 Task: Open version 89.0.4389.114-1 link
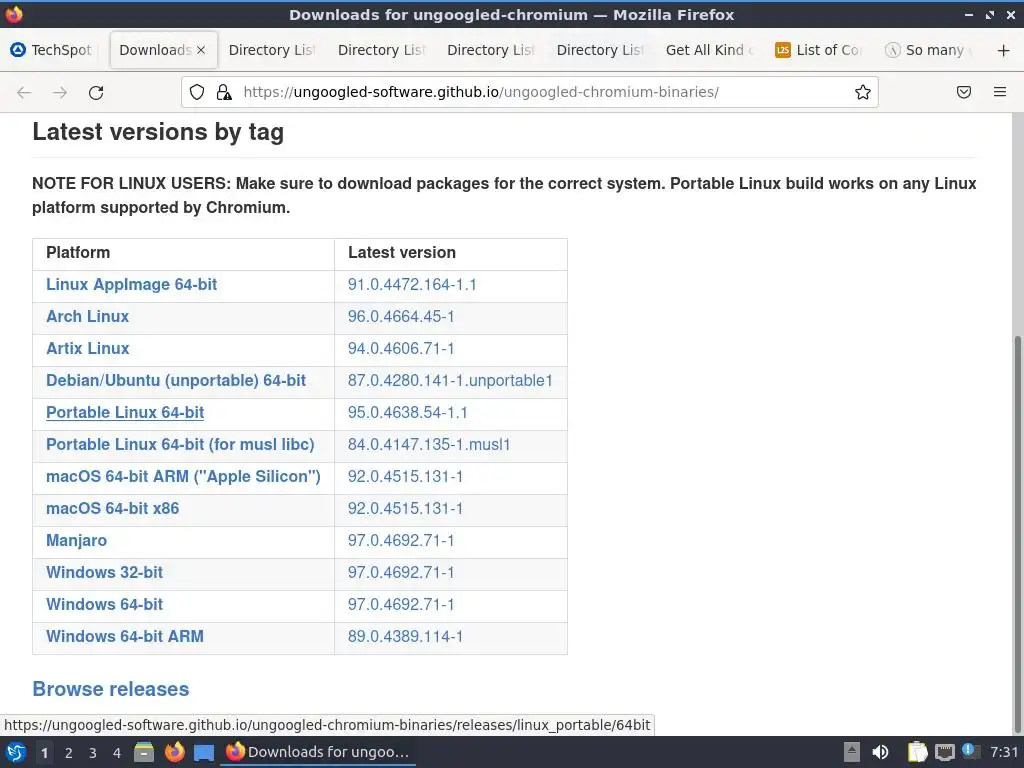[405, 637]
